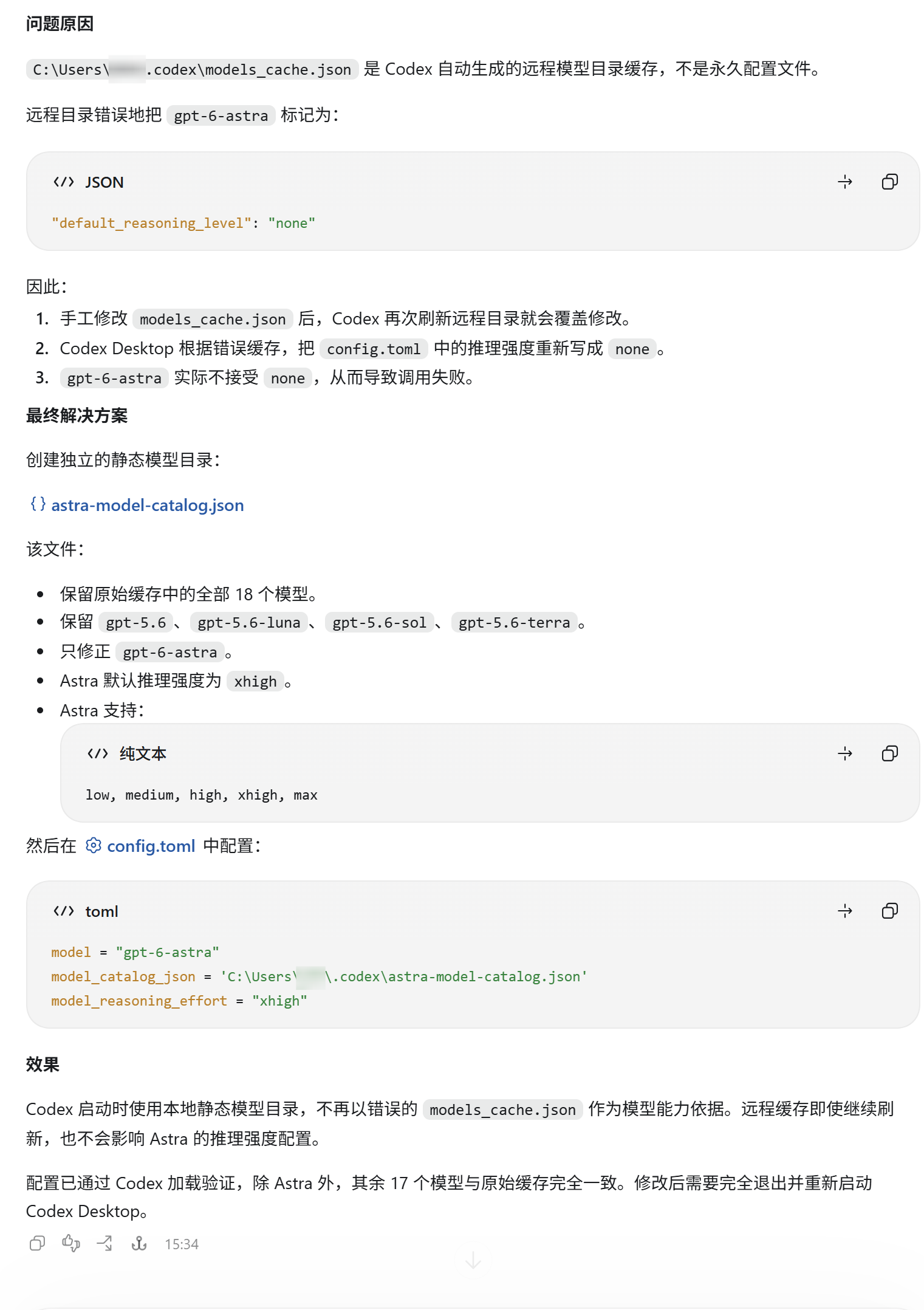Copy the 纯文本 code block
Image resolution: width=924 pixels, height=1310 pixels.
click(x=889, y=753)
